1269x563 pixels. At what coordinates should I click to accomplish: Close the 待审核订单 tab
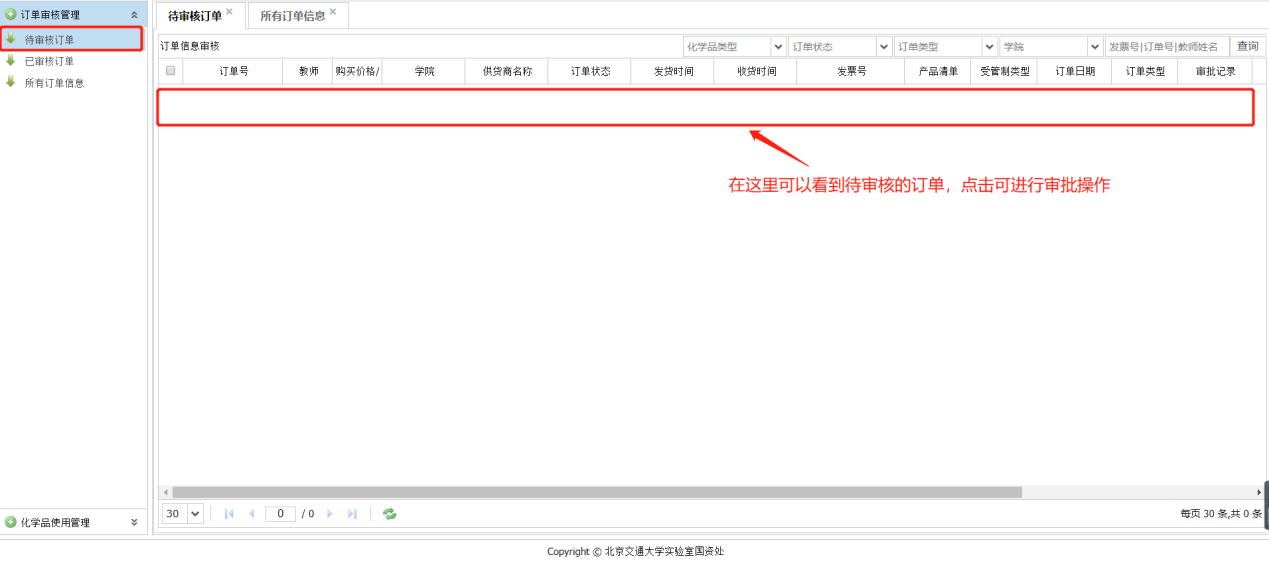(x=229, y=12)
